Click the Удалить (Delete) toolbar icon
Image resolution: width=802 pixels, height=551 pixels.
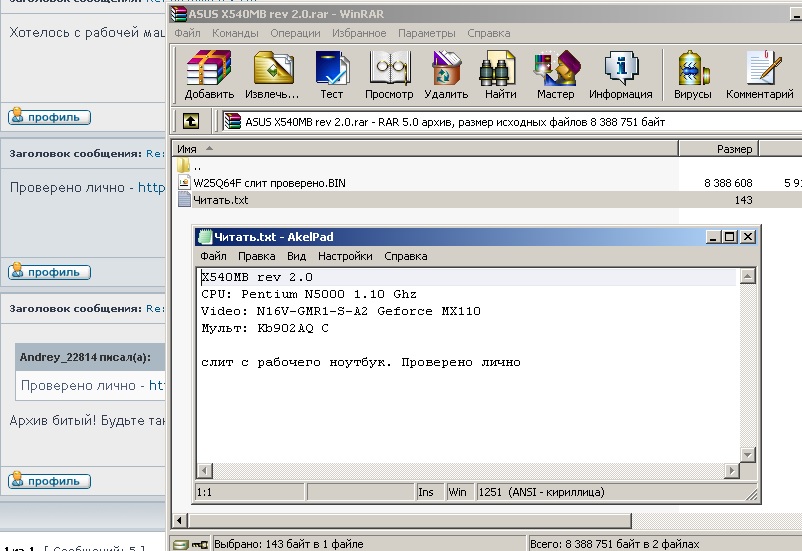point(446,74)
